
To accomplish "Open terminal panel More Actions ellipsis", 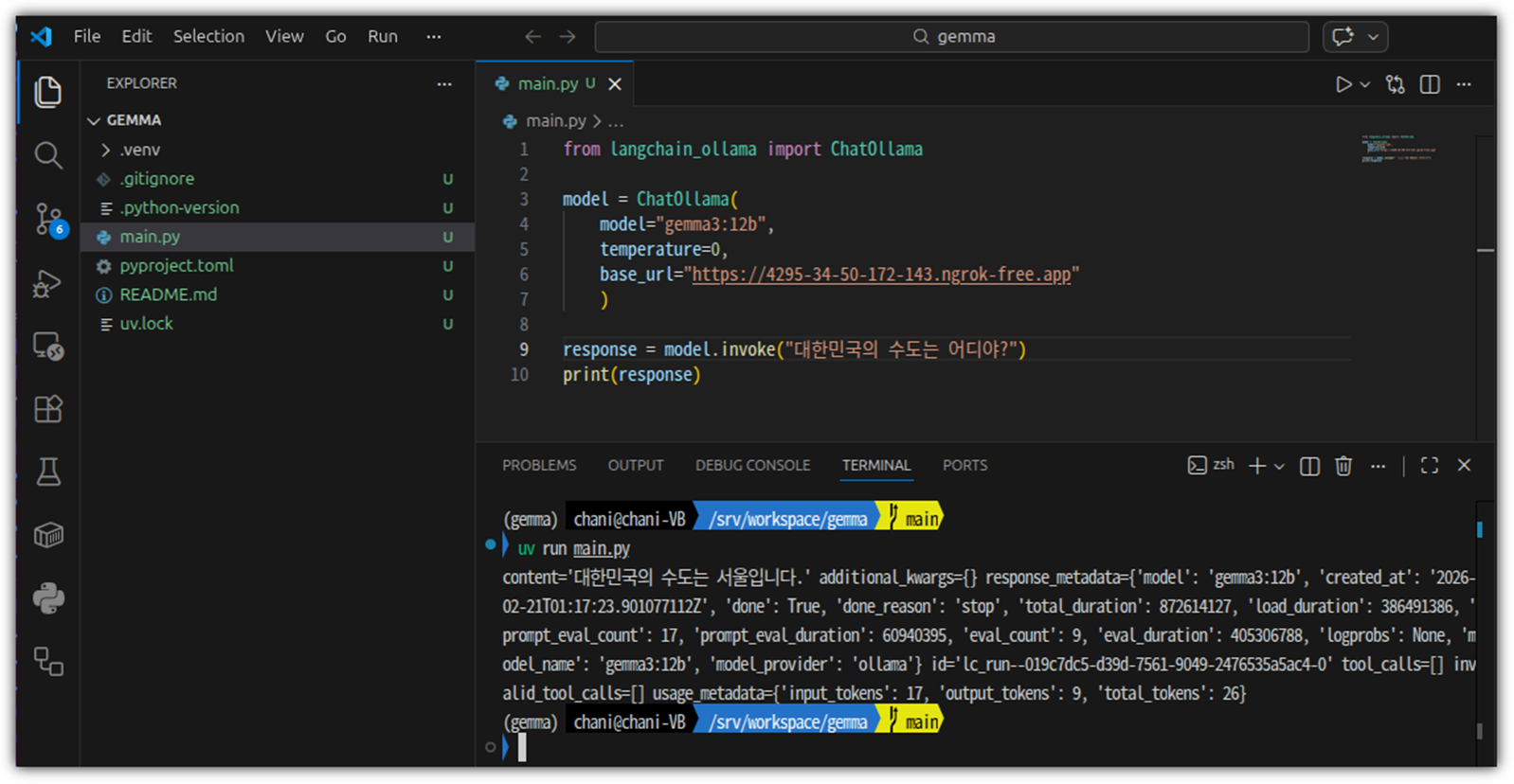I will coord(1379,466).
